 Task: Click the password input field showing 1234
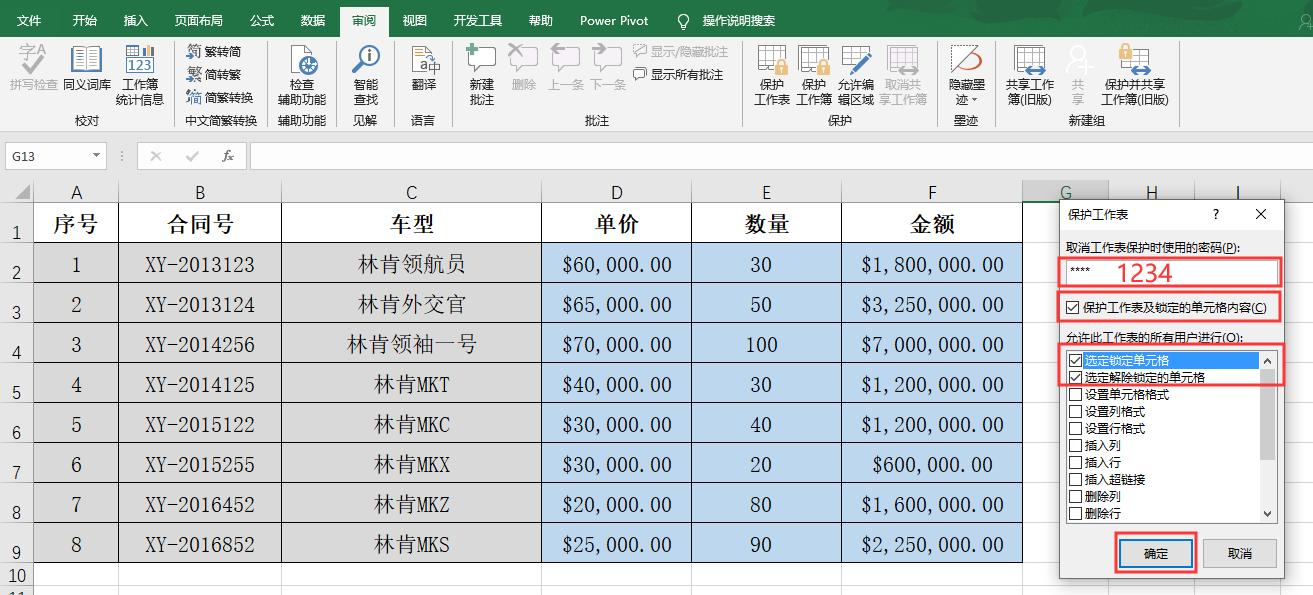1168,271
